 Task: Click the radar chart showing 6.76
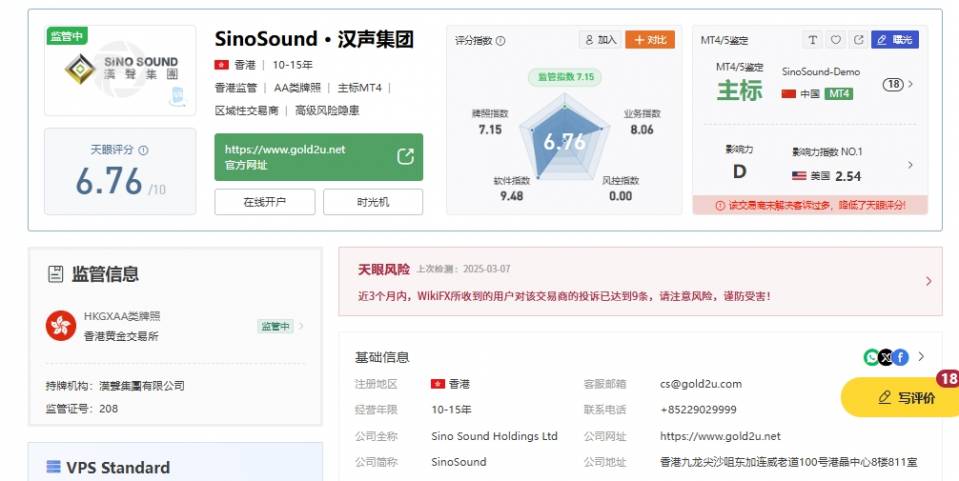pyautogui.click(x=565, y=138)
